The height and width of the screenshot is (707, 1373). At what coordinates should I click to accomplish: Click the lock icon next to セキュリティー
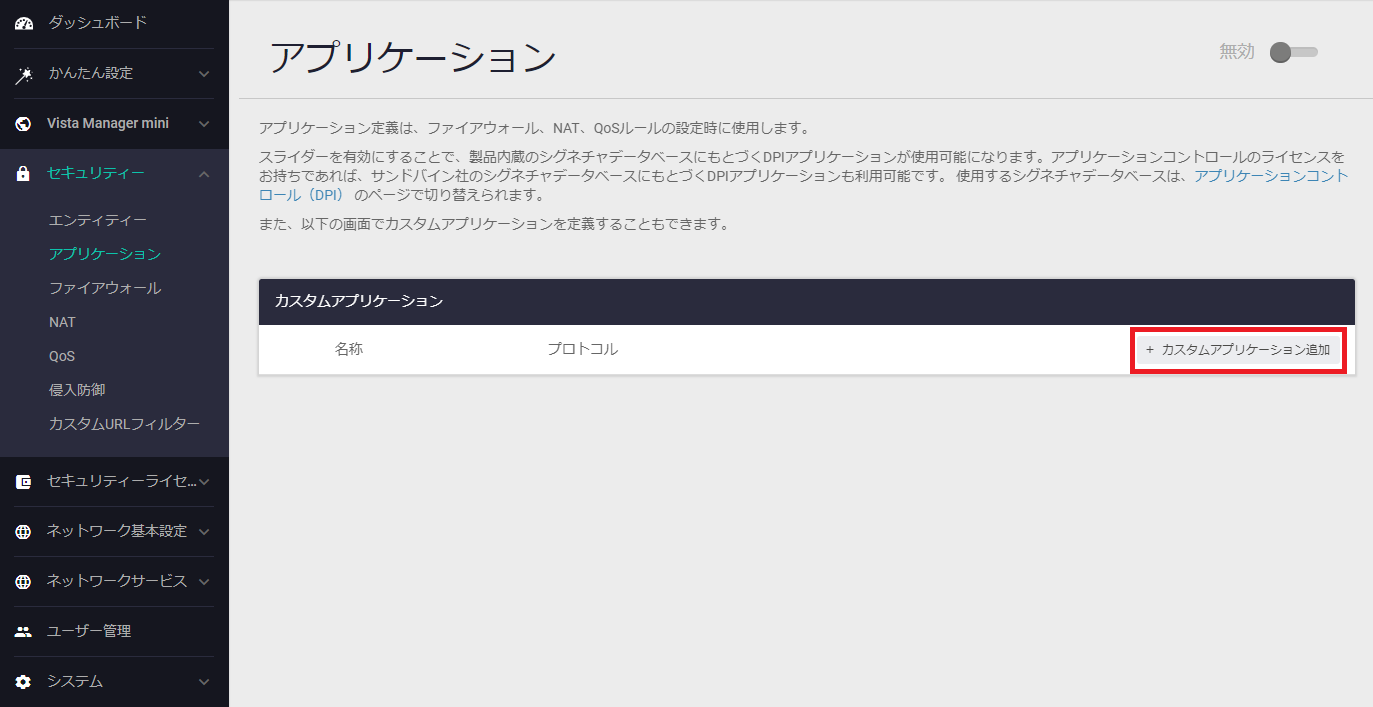click(23, 174)
